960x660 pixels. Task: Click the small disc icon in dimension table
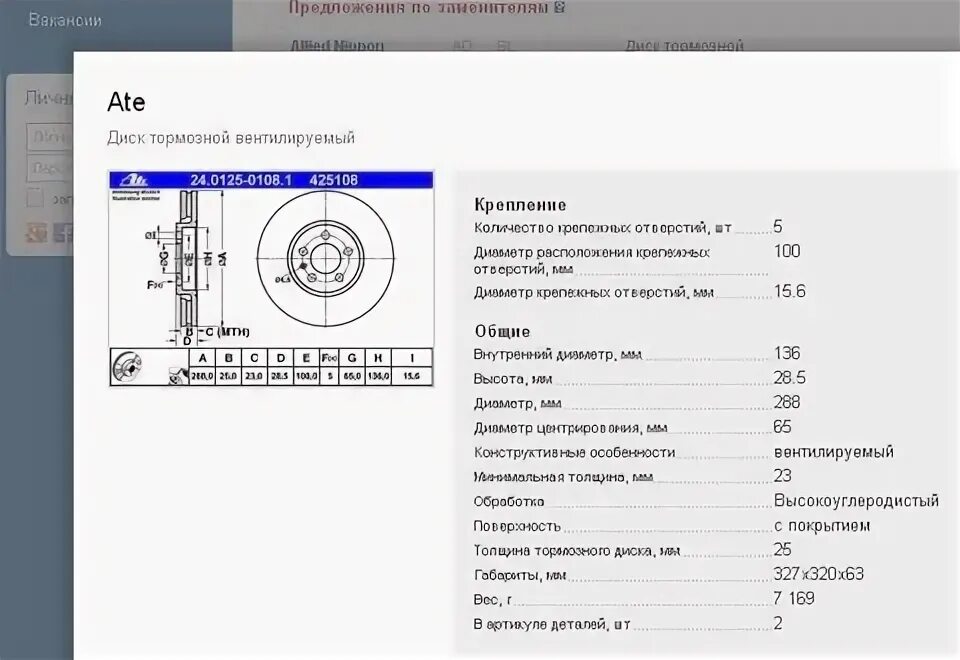(x=128, y=367)
